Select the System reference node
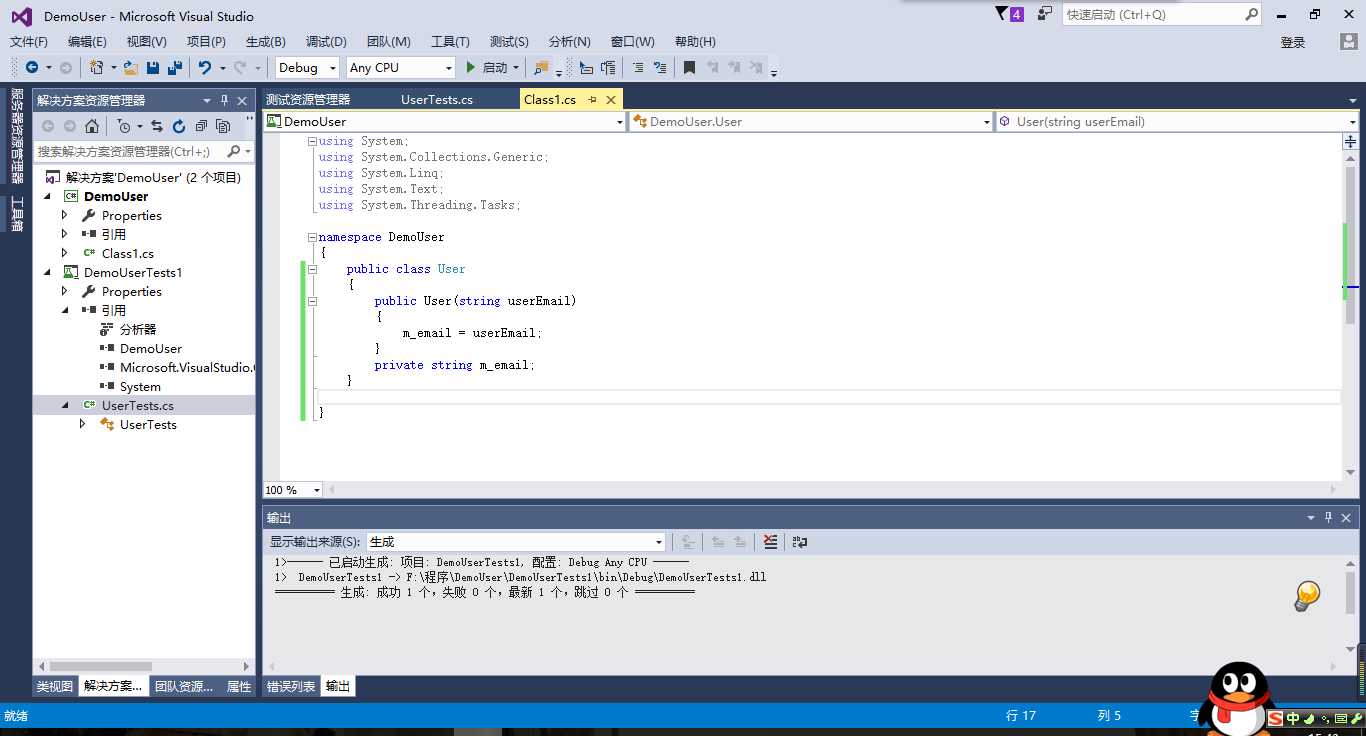Image resolution: width=1366 pixels, height=736 pixels. 140,386
